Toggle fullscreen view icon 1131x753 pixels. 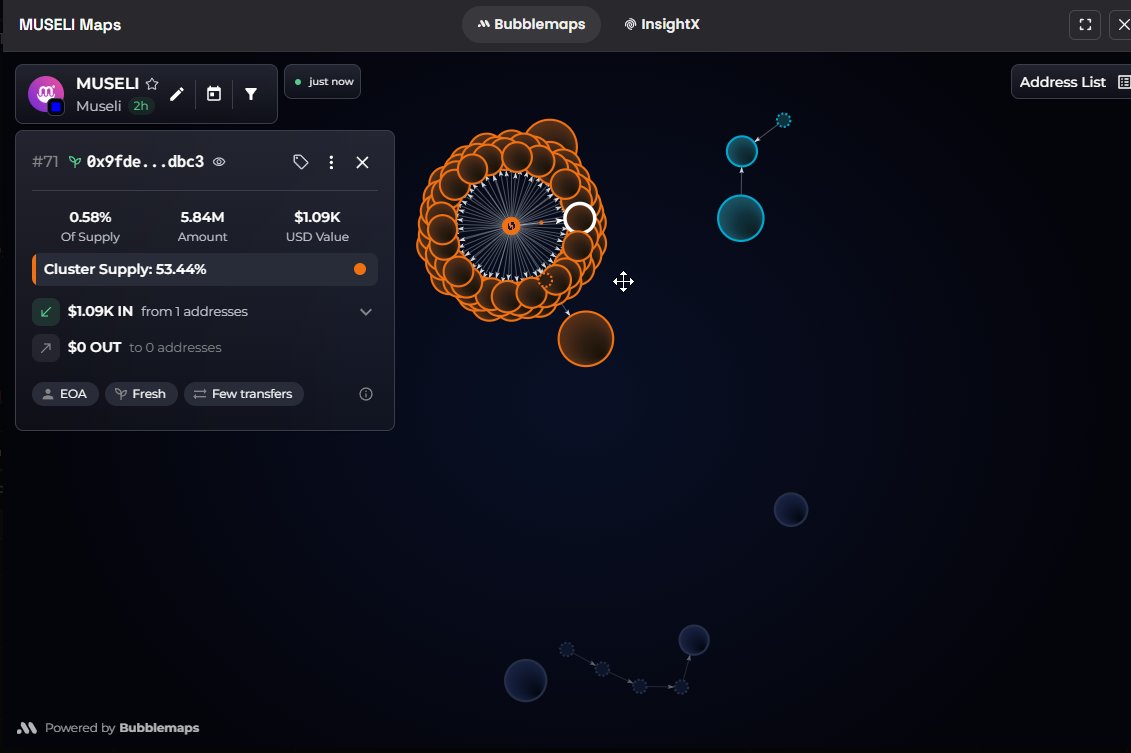point(1085,25)
